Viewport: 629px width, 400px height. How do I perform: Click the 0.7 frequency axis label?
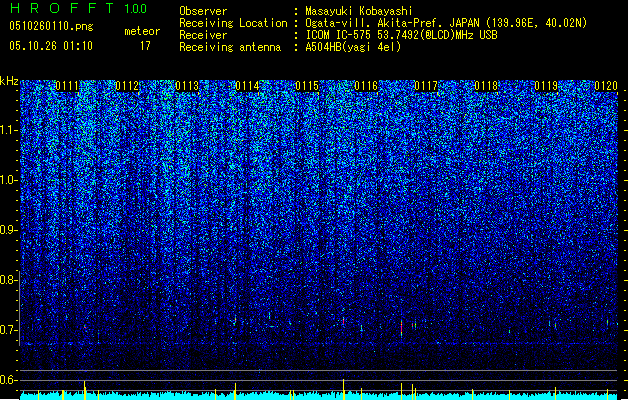[x=9, y=330]
